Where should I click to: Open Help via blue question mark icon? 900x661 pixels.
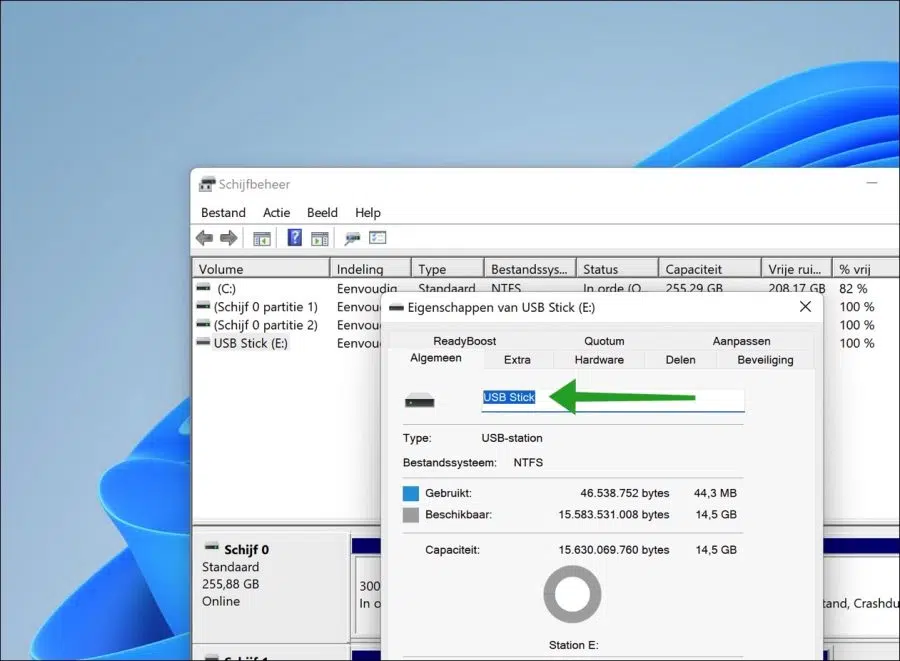[294, 238]
